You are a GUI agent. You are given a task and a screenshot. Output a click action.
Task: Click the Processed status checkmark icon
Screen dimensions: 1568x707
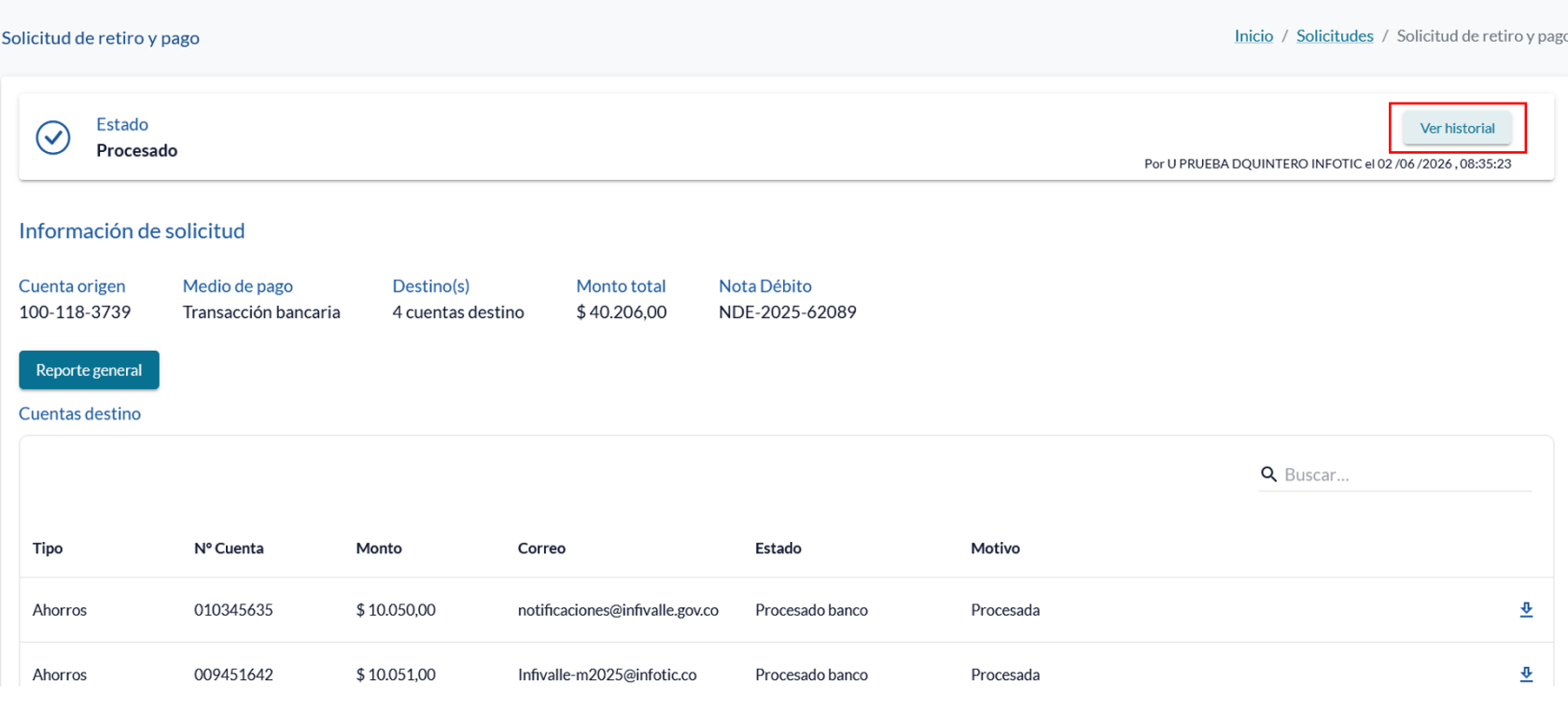53,137
